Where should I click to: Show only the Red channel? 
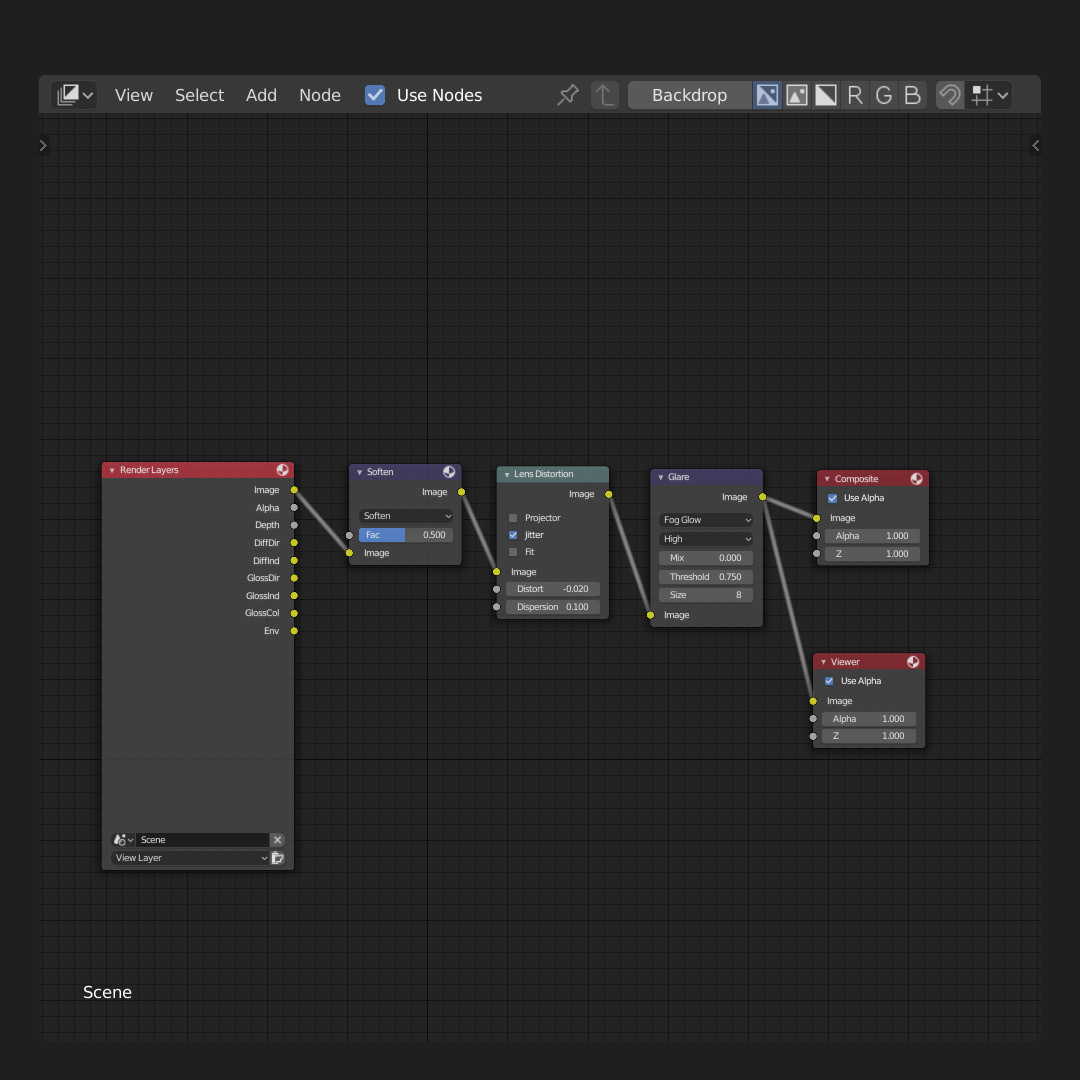(855, 95)
